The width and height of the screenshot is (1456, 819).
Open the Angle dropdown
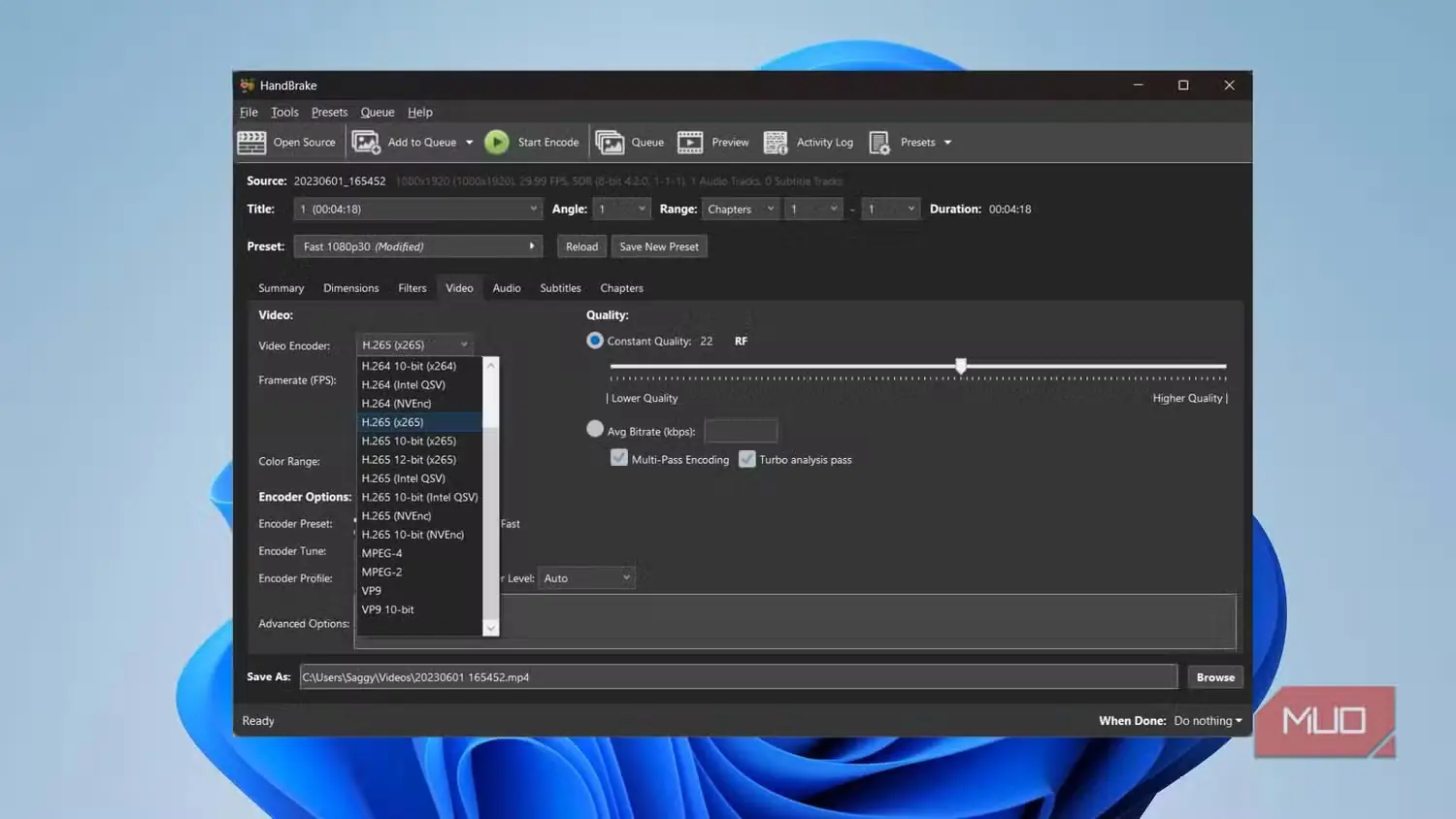621,209
